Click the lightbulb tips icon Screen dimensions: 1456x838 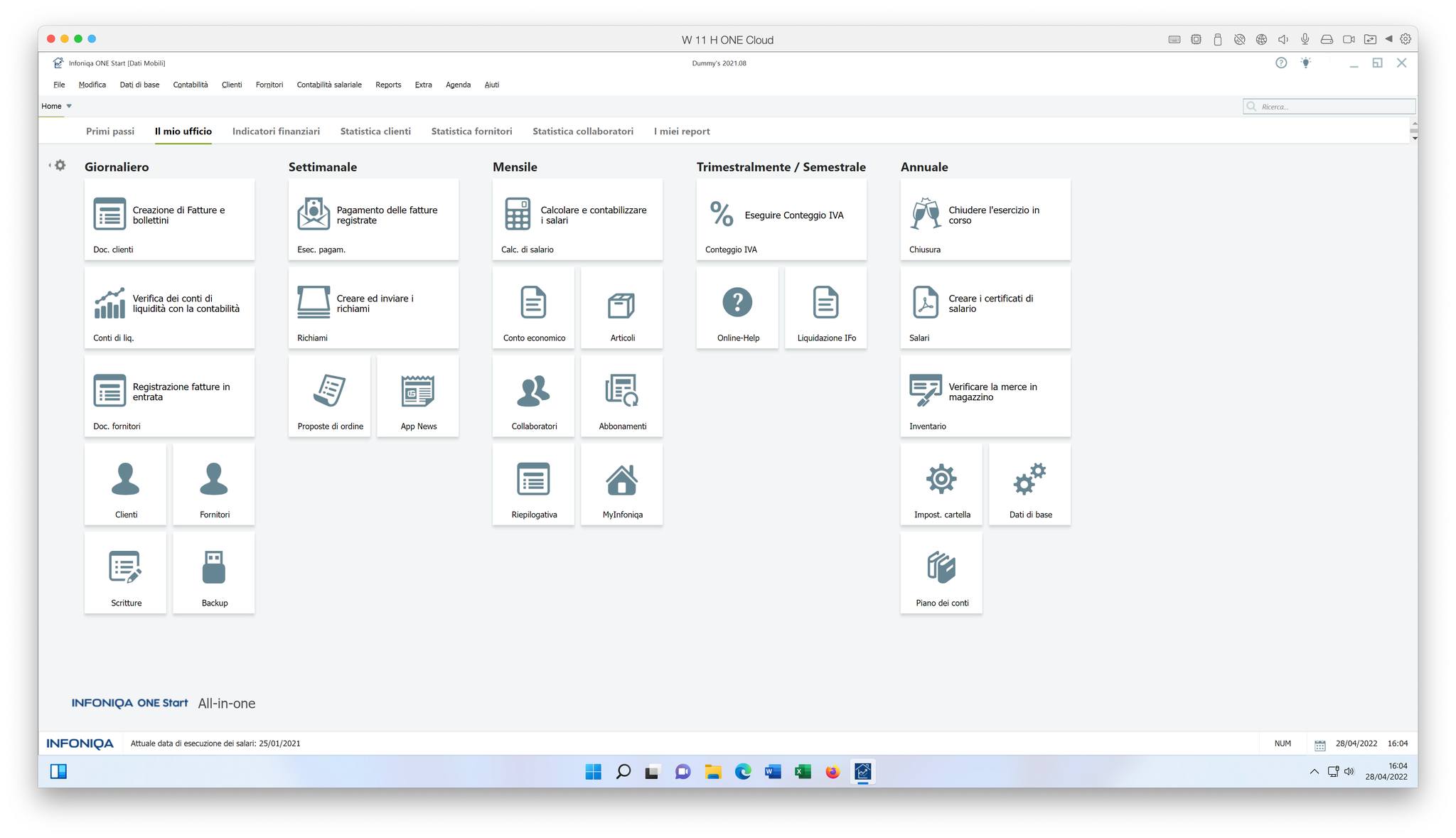1305,63
